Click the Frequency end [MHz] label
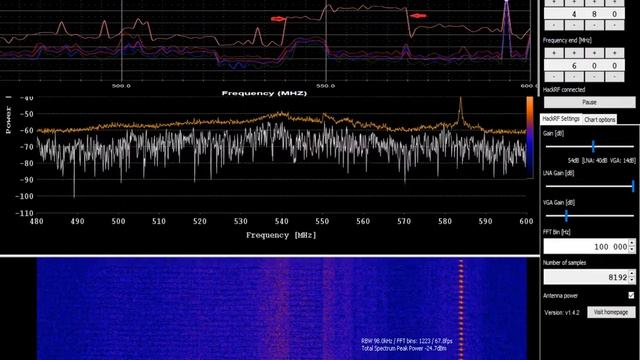 coord(567,40)
